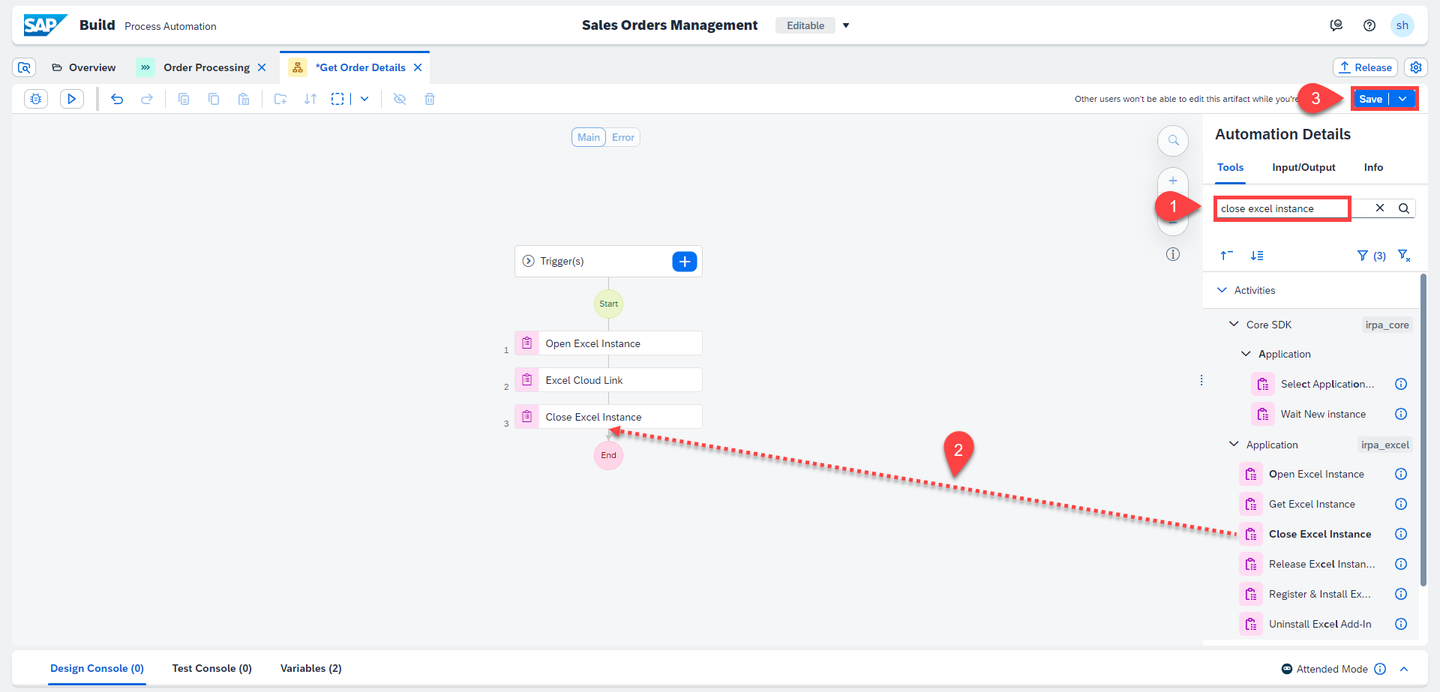Image resolution: width=1440 pixels, height=692 pixels.
Task: Zoom in on canvas with plus button
Action: [1173, 181]
